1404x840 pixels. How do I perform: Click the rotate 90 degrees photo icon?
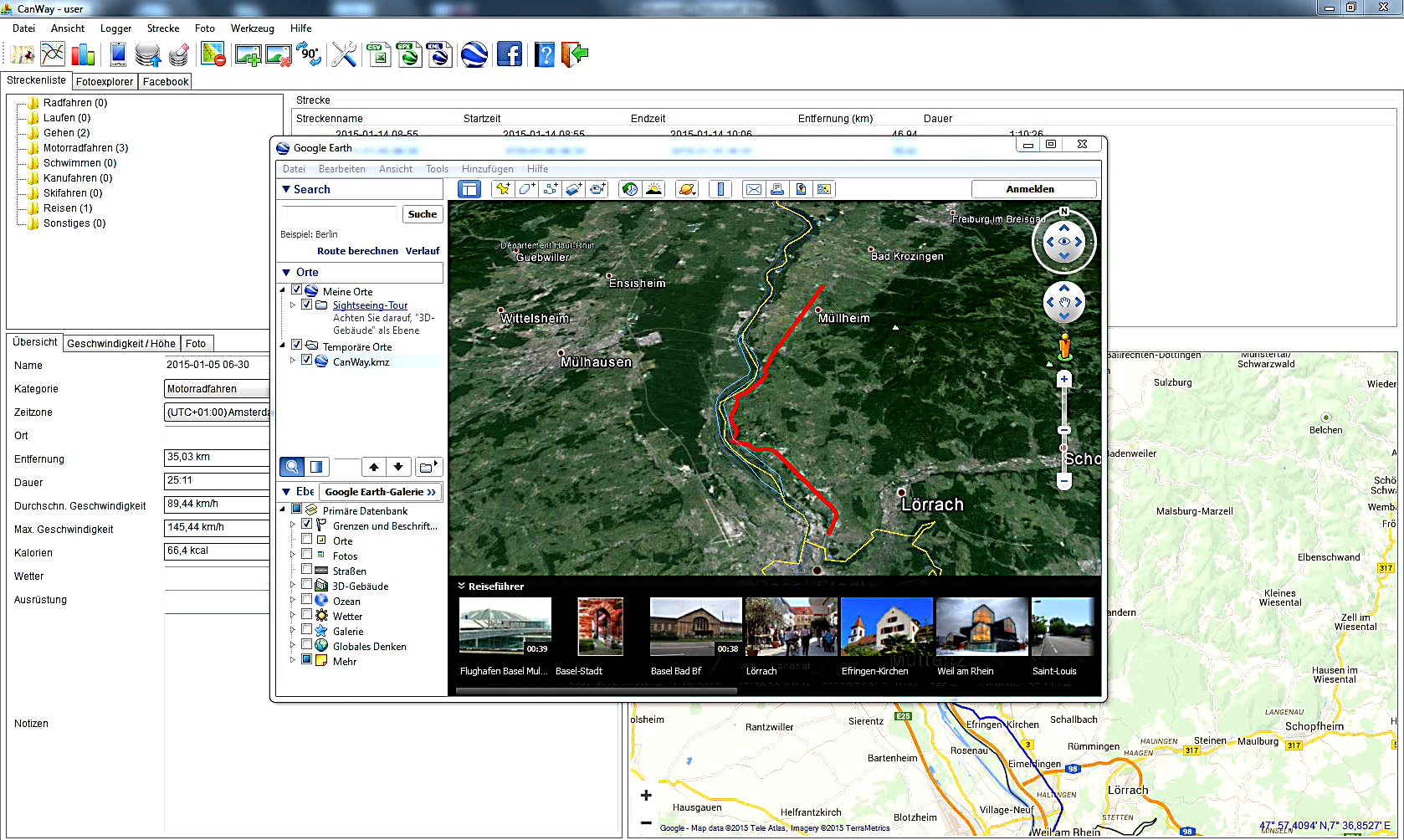309,55
